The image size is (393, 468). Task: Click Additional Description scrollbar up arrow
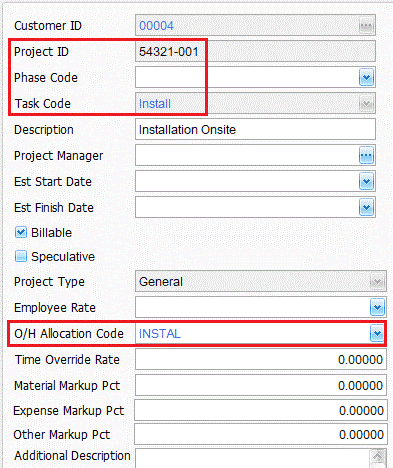378,456
